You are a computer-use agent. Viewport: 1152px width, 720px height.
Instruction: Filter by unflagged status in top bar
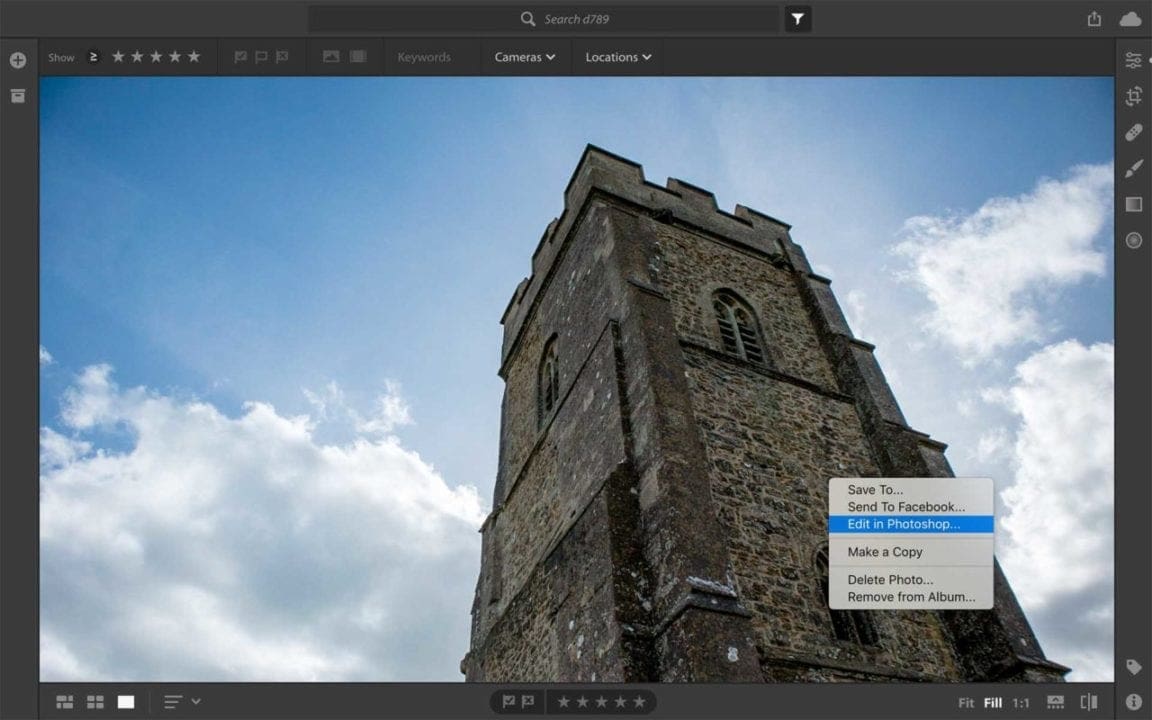261,57
